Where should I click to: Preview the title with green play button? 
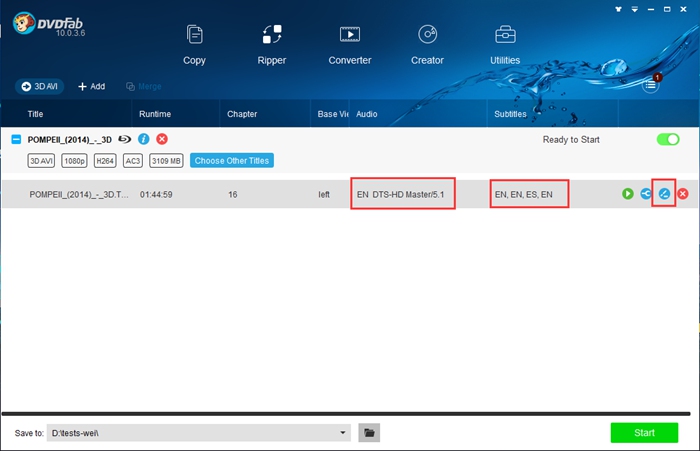[628, 193]
